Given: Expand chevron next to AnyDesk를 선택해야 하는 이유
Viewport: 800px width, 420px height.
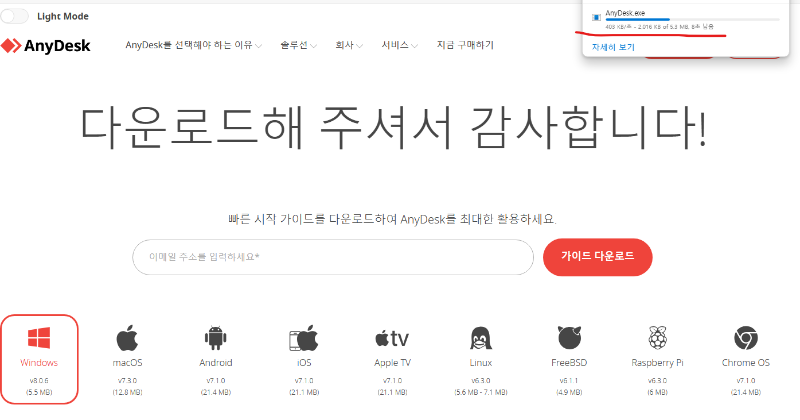Looking at the screenshot, I should (x=259, y=46).
